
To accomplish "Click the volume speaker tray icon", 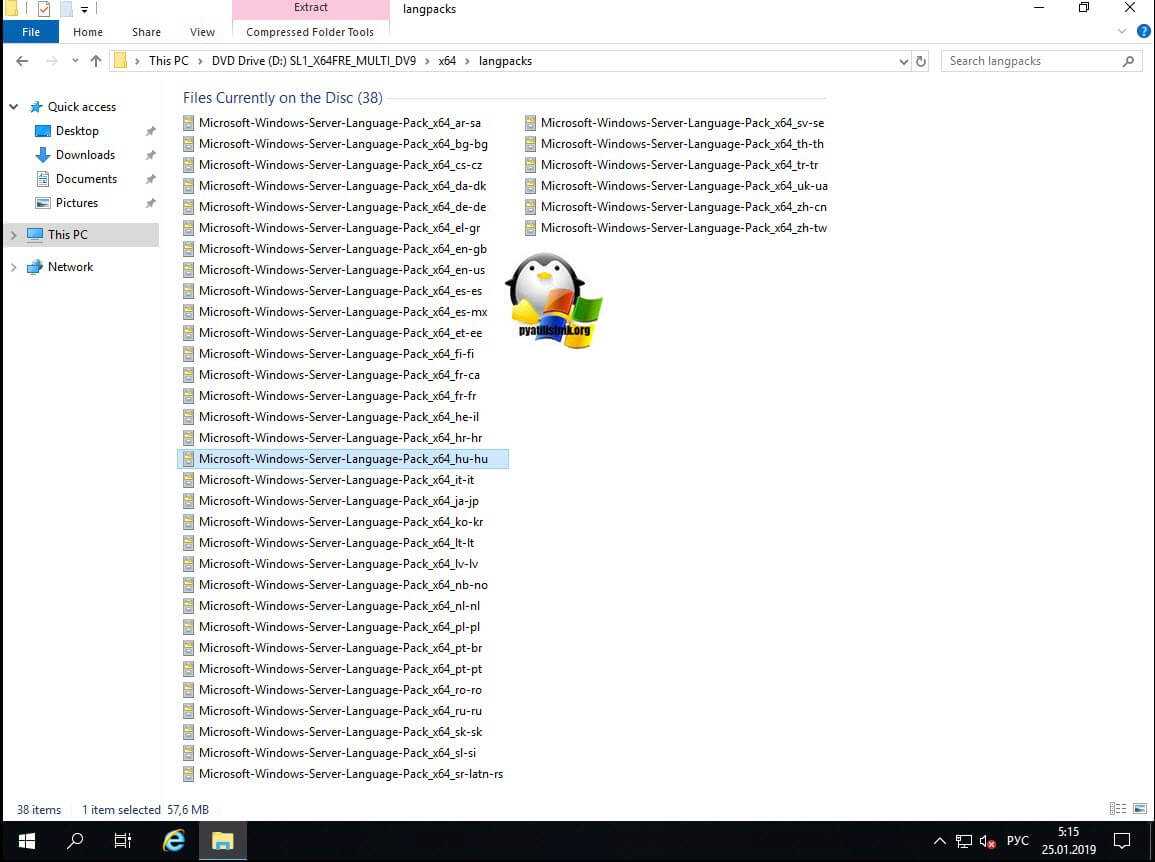I will point(987,841).
